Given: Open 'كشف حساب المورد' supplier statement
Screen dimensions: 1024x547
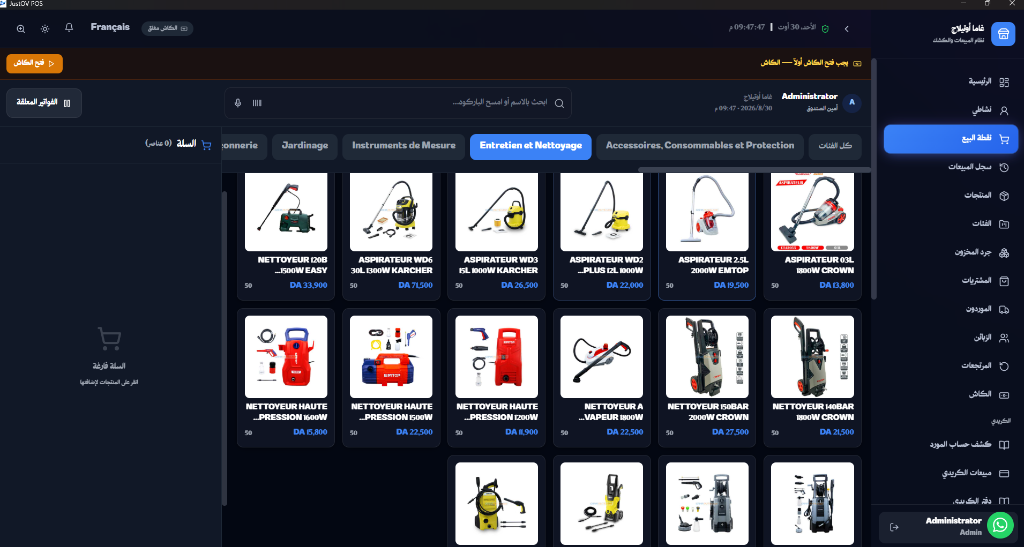Looking at the screenshot, I should tap(951, 445).
